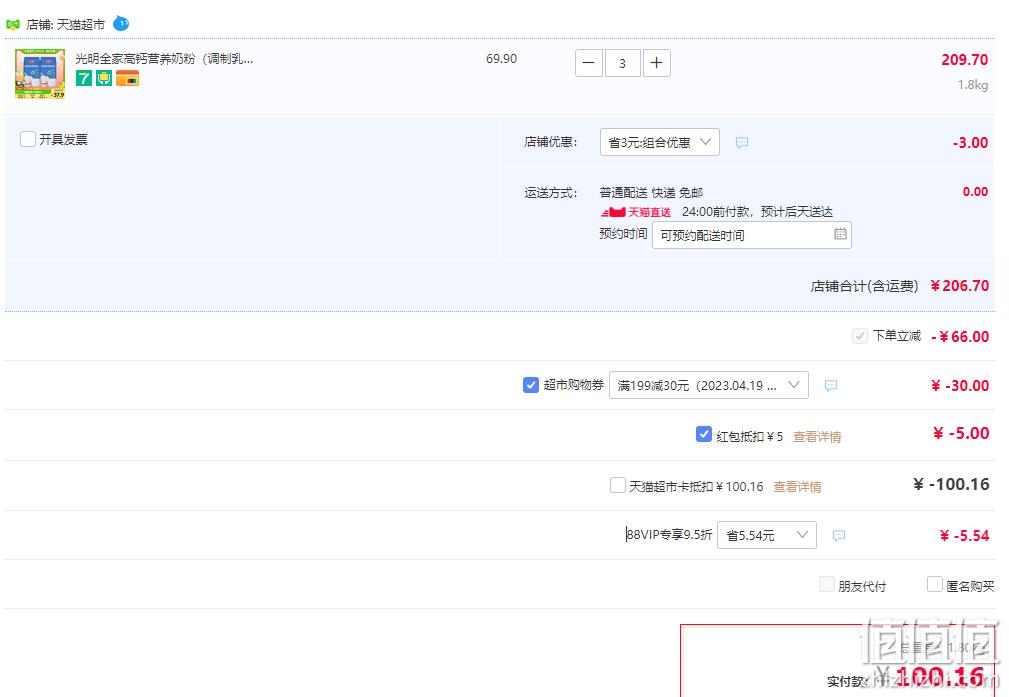The width and height of the screenshot is (1009, 697).
Task: Click the 运送方式 label
Action: pyautogui.click(x=551, y=192)
